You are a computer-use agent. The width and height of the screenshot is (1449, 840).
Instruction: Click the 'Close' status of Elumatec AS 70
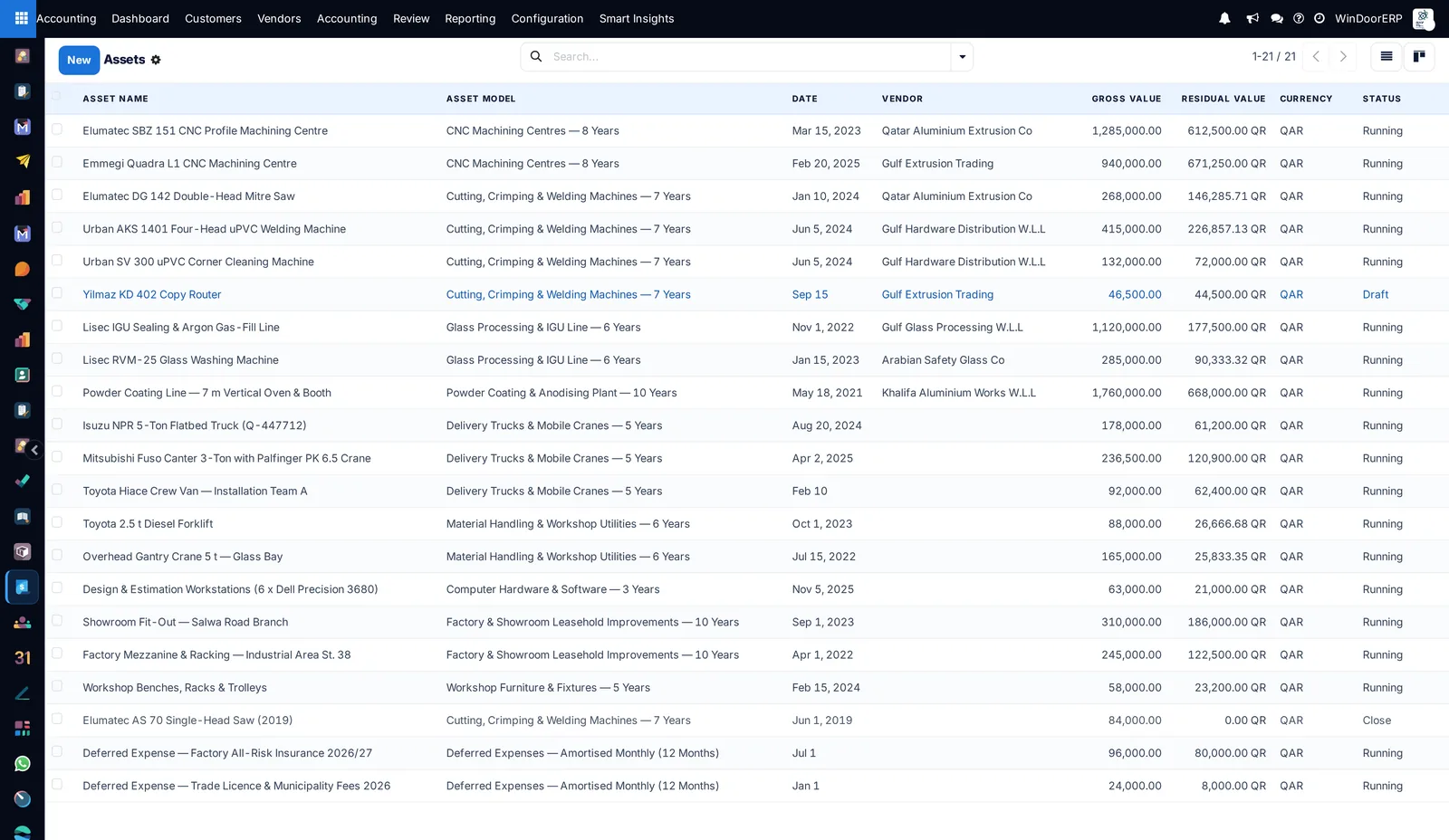click(x=1377, y=721)
